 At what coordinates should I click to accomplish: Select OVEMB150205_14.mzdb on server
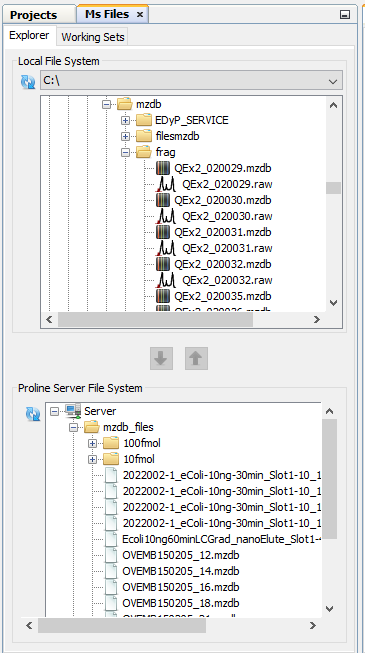pos(181,571)
